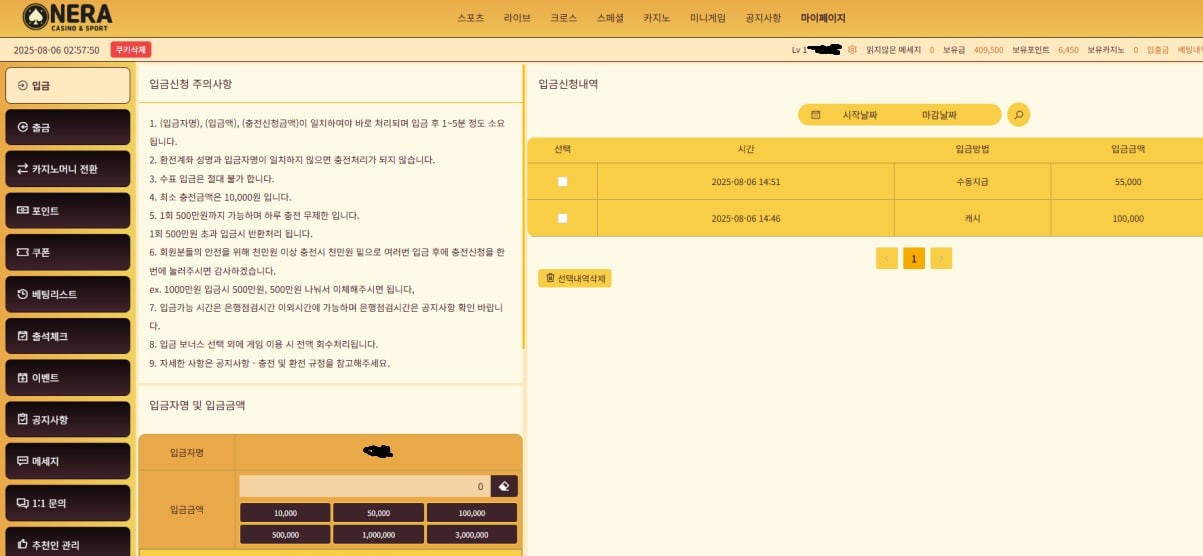
Task: Open the 출금 withdrawal sidebar item
Action: (x=68, y=127)
